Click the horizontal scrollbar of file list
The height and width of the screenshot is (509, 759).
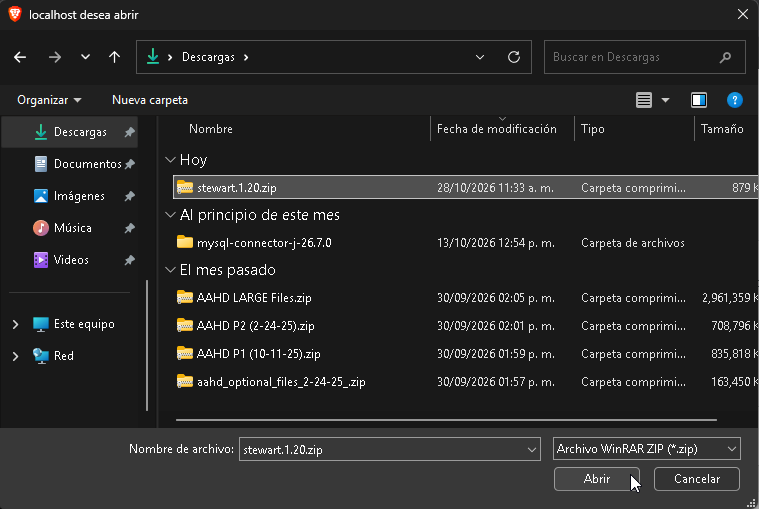[446, 420]
